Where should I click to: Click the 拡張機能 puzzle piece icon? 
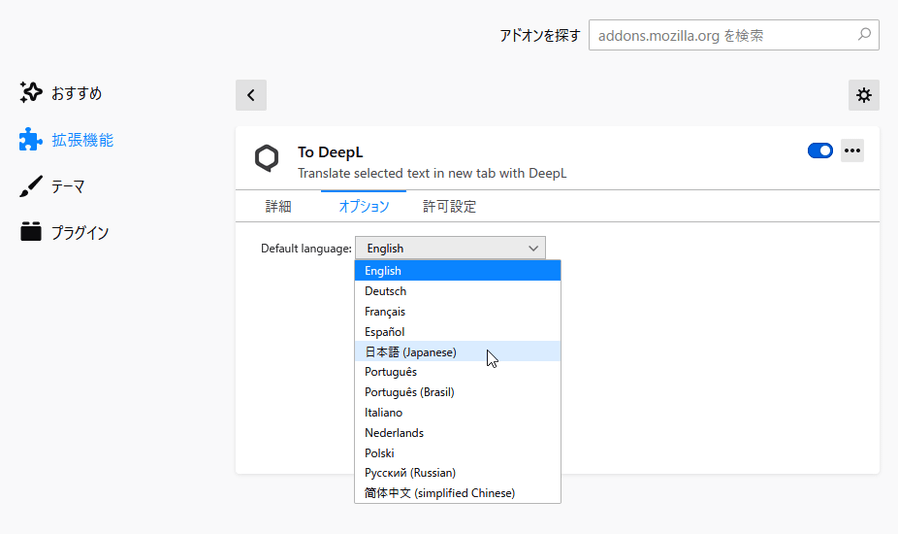pyautogui.click(x=30, y=139)
